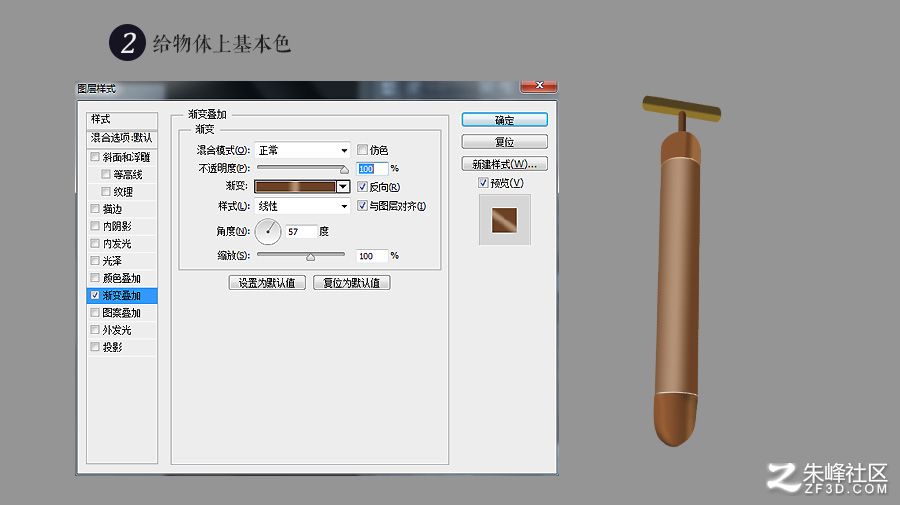
Task: Open gradient picker dropdown arrow
Action: coord(343,187)
